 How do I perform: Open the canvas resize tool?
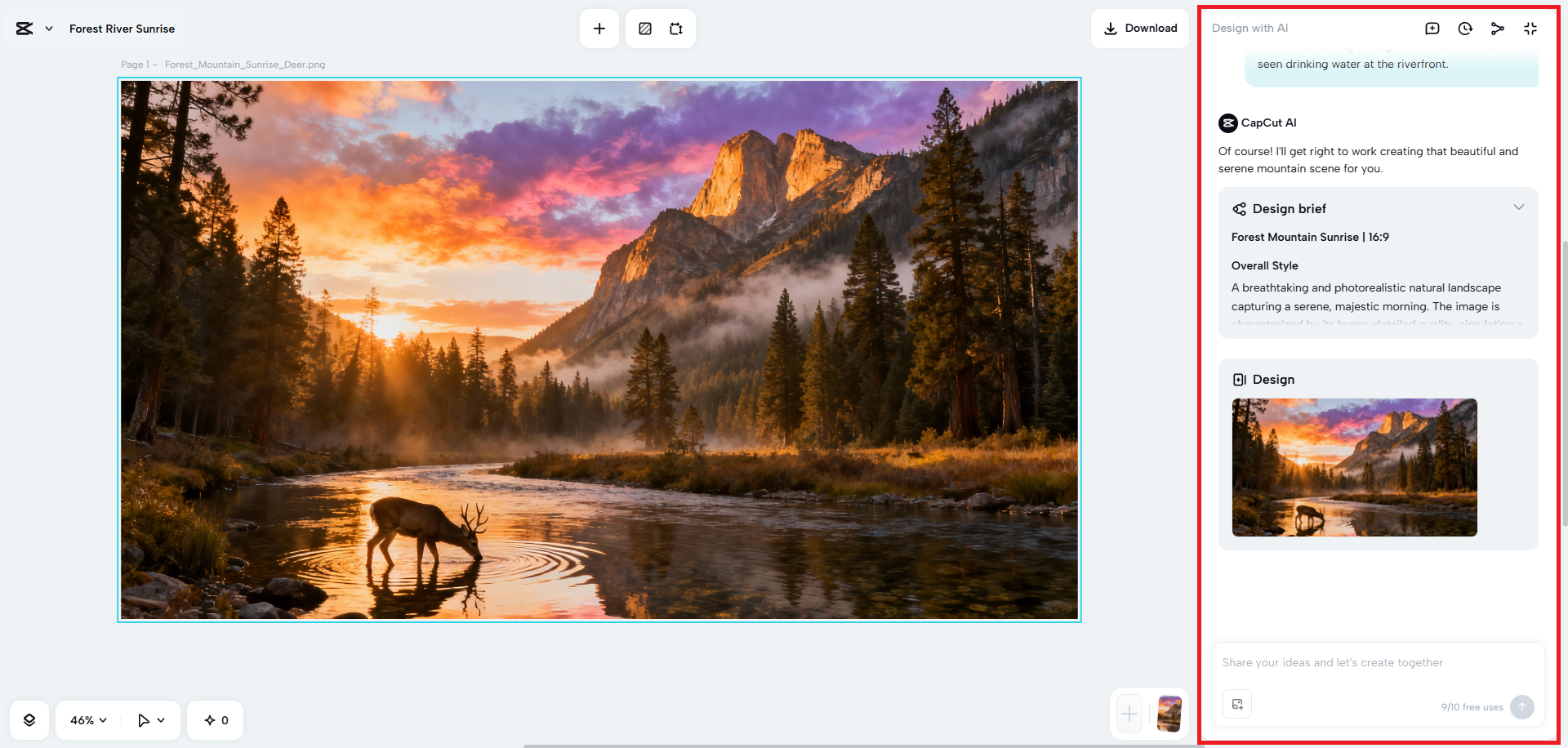675,28
